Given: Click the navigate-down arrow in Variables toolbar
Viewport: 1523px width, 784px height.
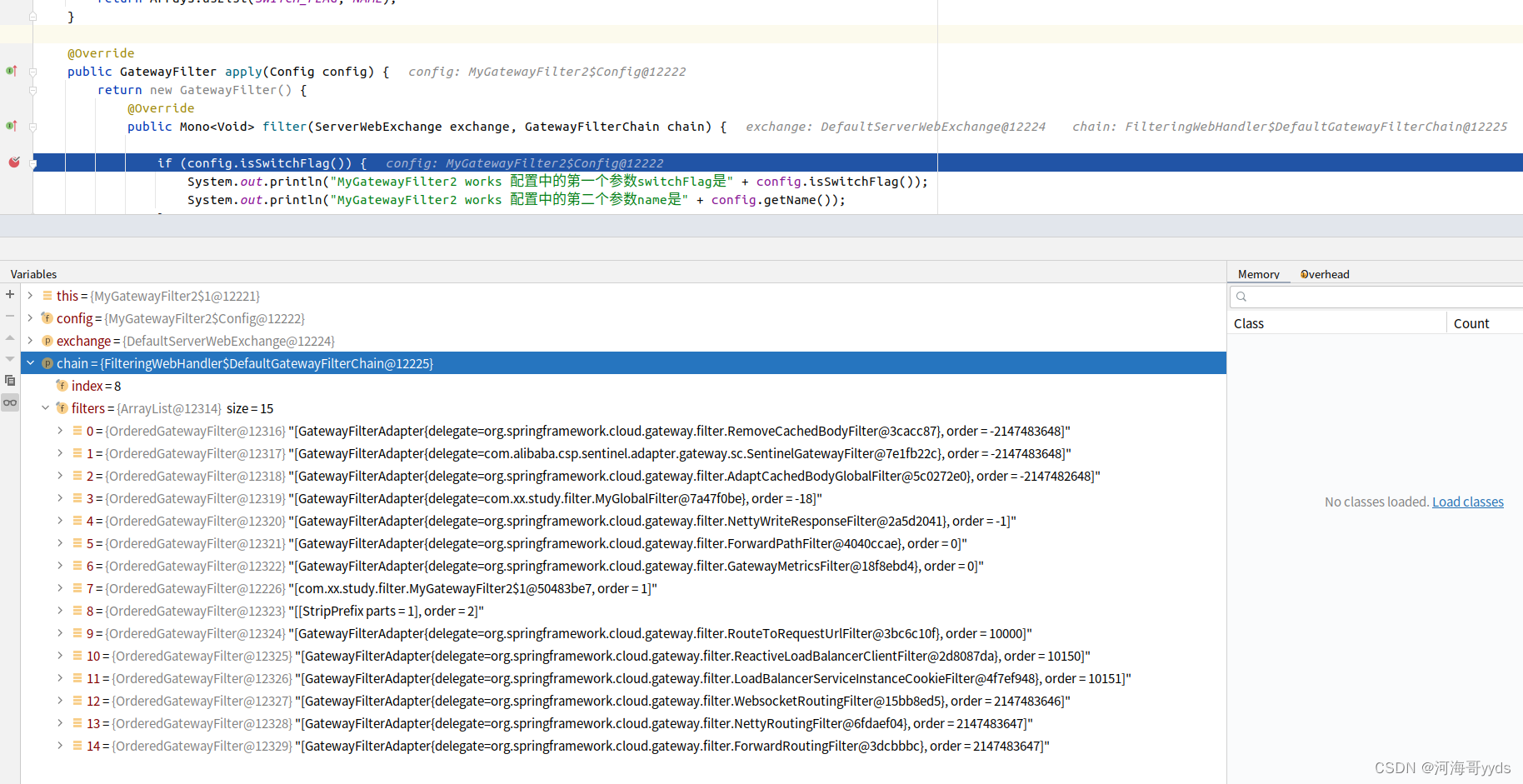Looking at the screenshot, I should point(9,358).
